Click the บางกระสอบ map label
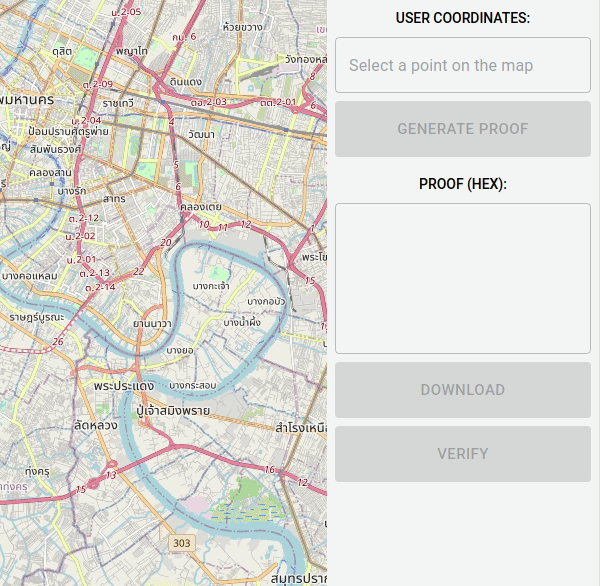600x586 pixels. pos(193,385)
